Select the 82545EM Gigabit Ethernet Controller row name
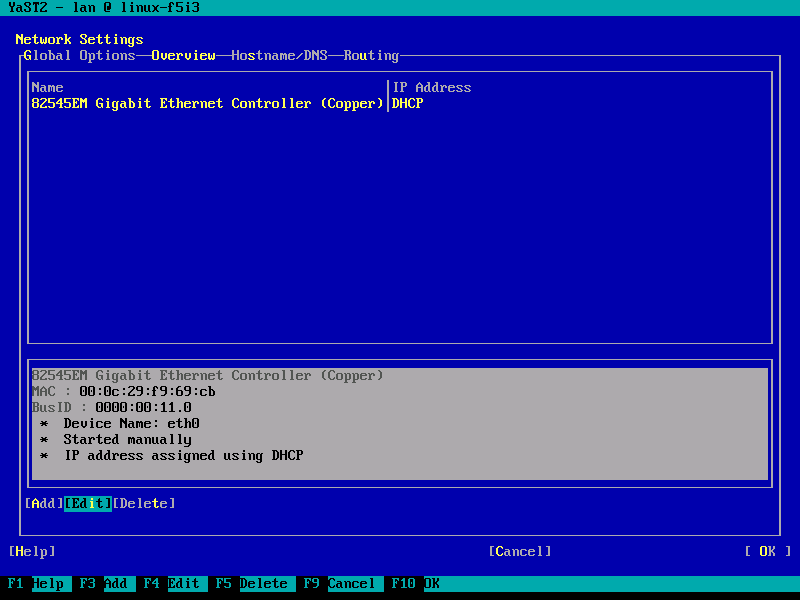The image size is (800, 600). pos(207,104)
